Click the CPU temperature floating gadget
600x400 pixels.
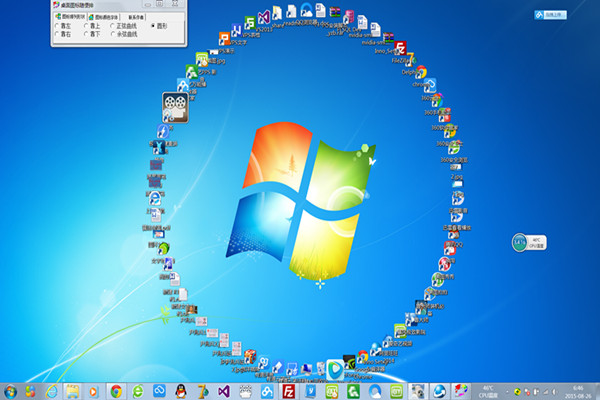[x=529, y=243]
